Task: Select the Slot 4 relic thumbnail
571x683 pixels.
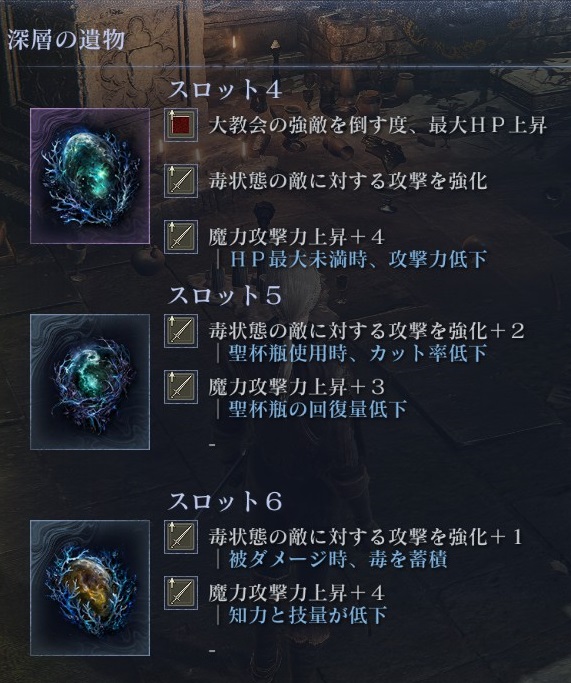Action: click(x=90, y=176)
